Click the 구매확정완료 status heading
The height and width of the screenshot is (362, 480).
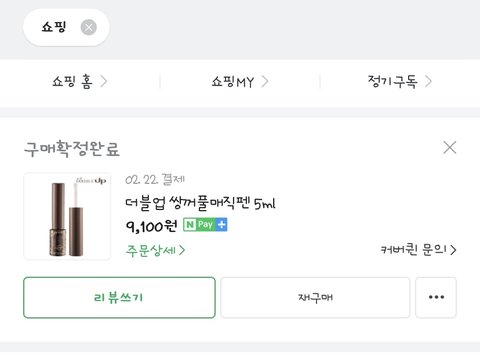[x=72, y=149]
